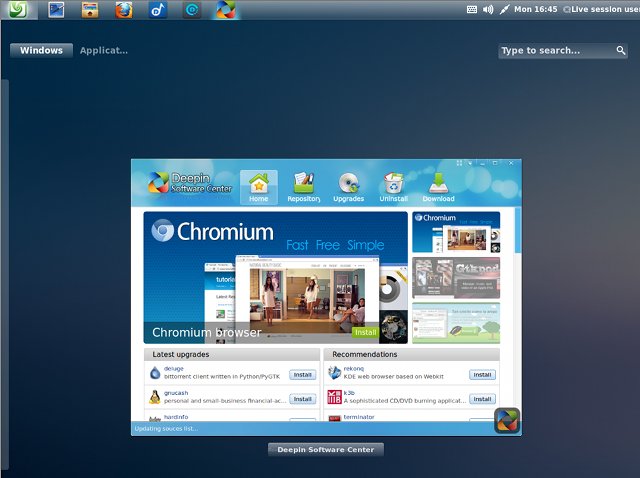Viewport: 640px width, 478px height.
Task: Click the network connection tray icon
Action: click(504, 9)
